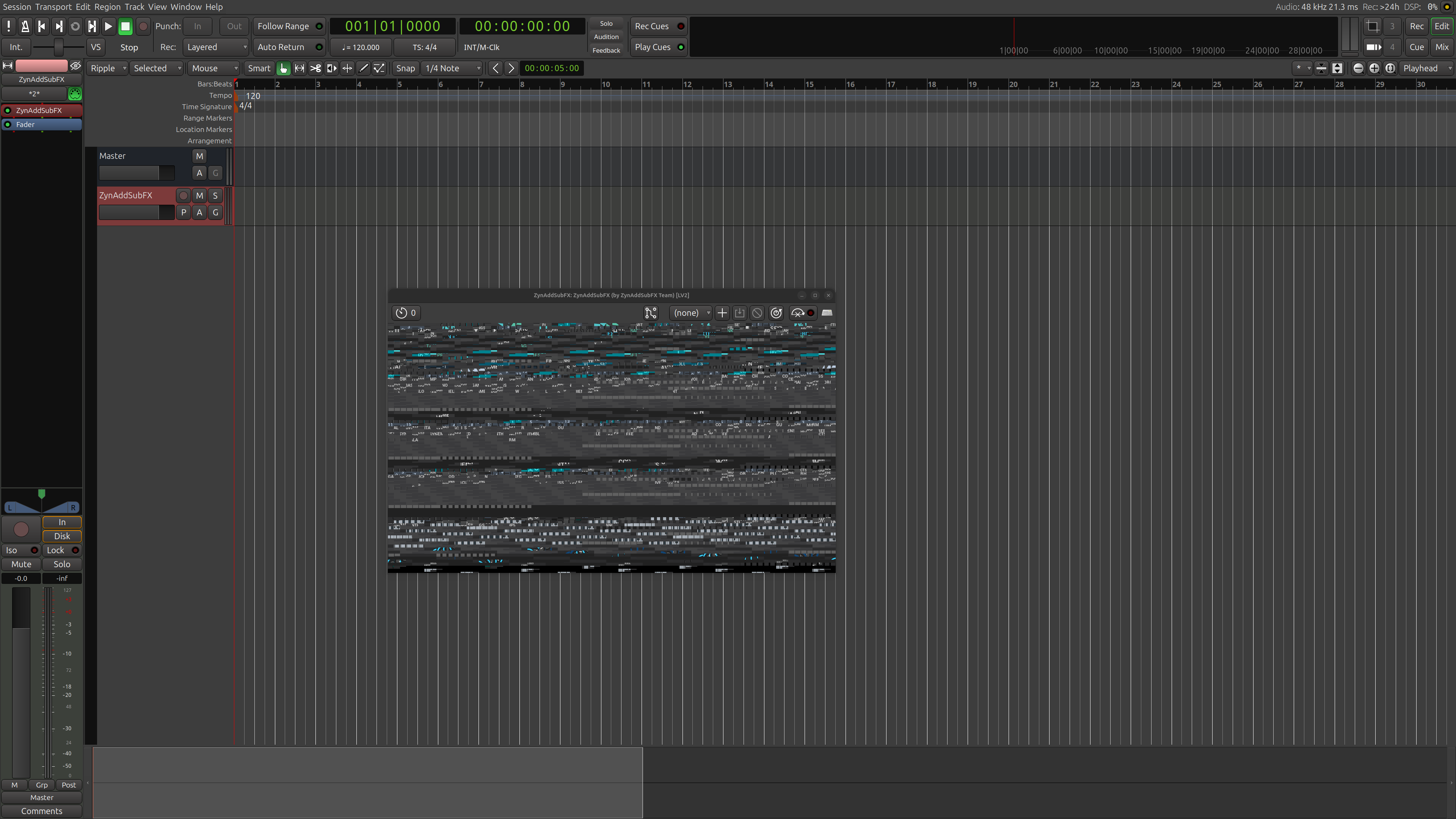Select the Draw pencil tool

[x=364, y=68]
